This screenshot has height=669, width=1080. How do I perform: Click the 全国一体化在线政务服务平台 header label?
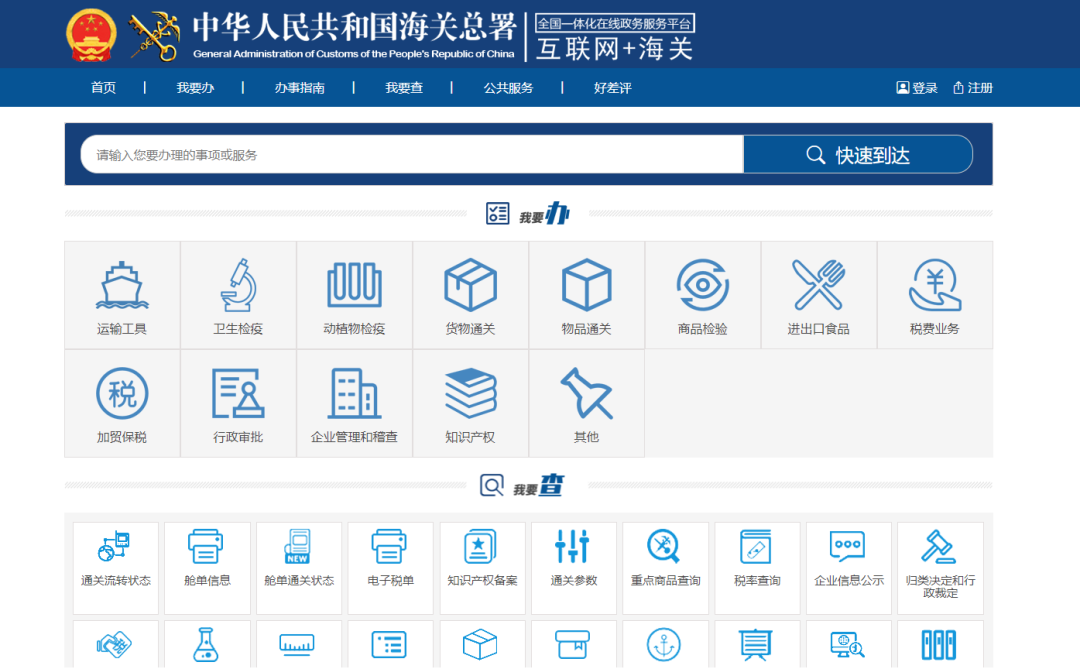[x=614, y=23]
